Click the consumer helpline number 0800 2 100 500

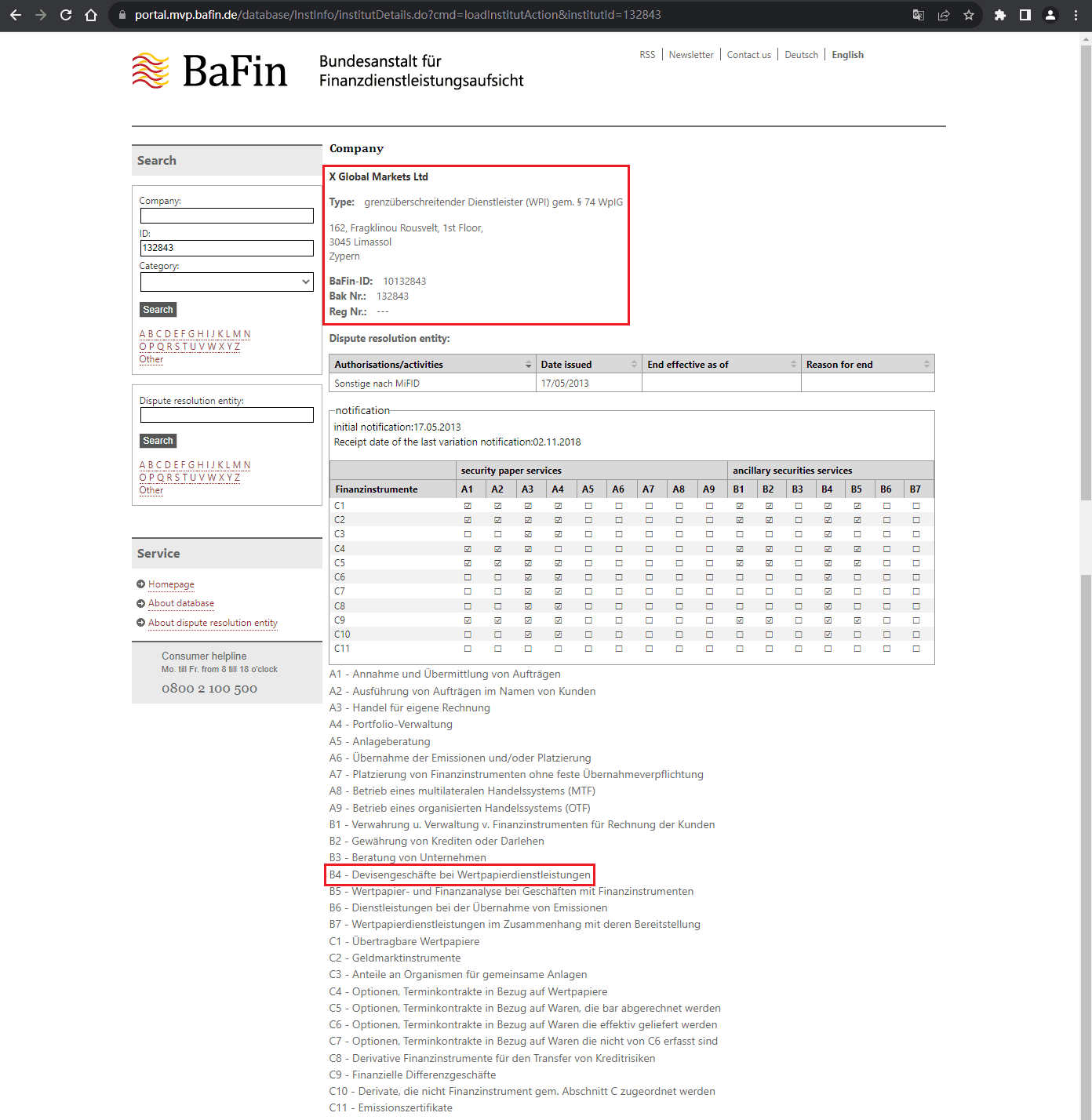coord(209,689)
